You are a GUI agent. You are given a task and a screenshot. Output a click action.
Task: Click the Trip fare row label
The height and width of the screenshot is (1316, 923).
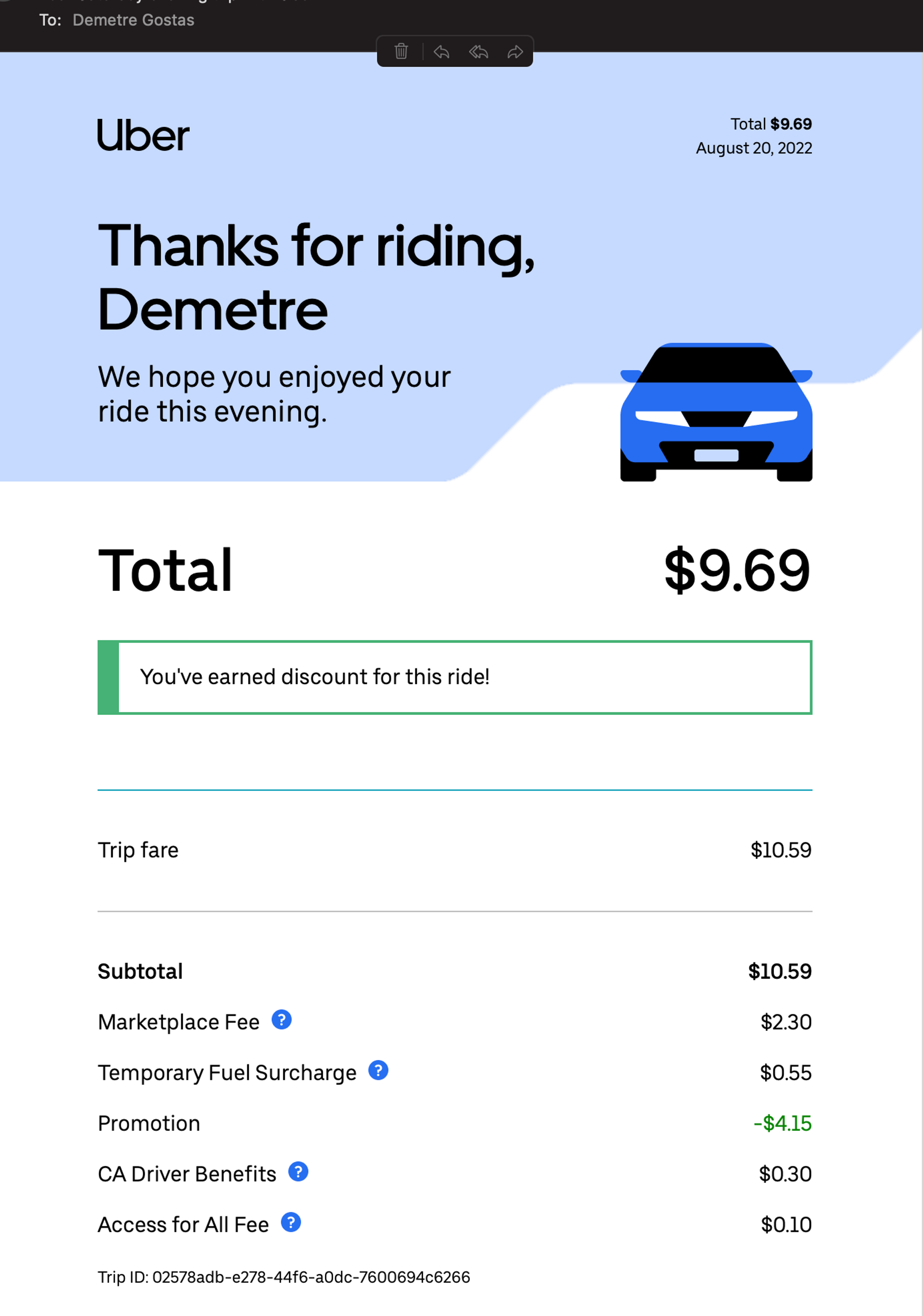click(x=138, y=850)
